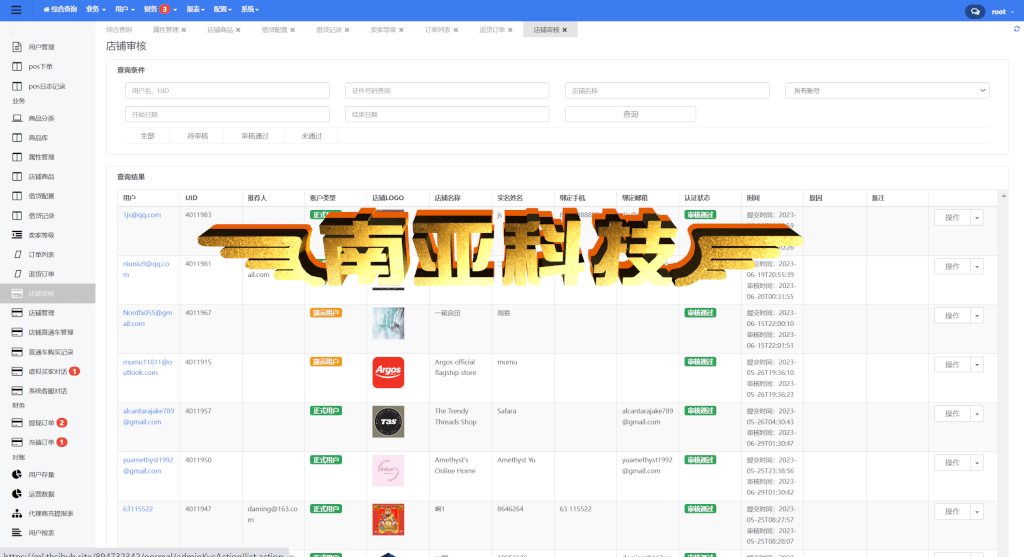
Task: Open 卖家等级 sidebar entry
Action: pyautogui.click(x=40, y=235)
